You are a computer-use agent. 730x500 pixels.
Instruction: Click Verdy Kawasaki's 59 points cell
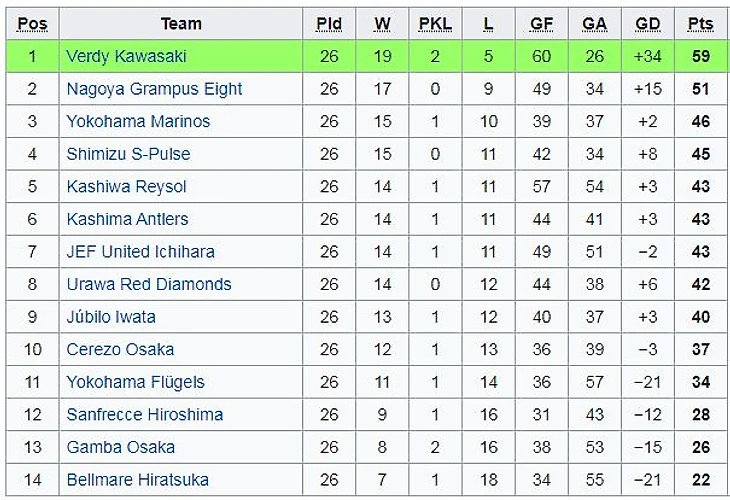coord(700,56)
